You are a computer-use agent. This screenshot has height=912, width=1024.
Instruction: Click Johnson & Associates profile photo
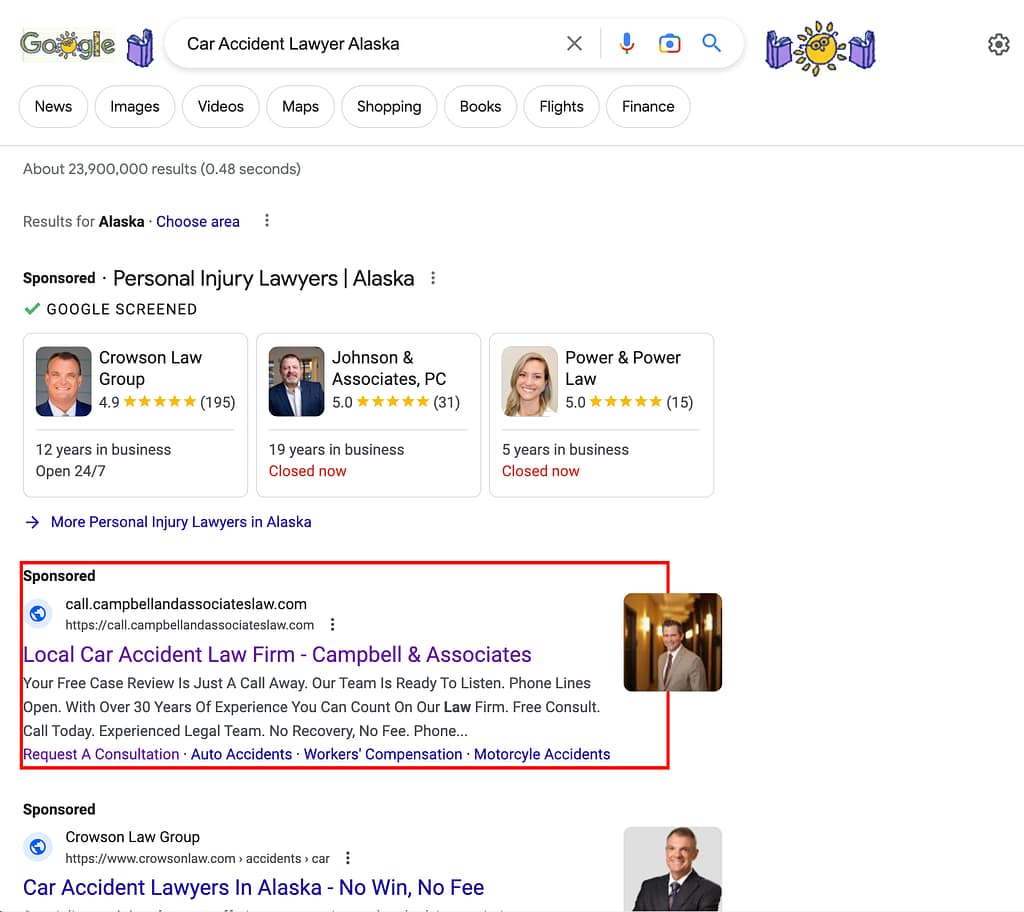[x=296, y=382]
